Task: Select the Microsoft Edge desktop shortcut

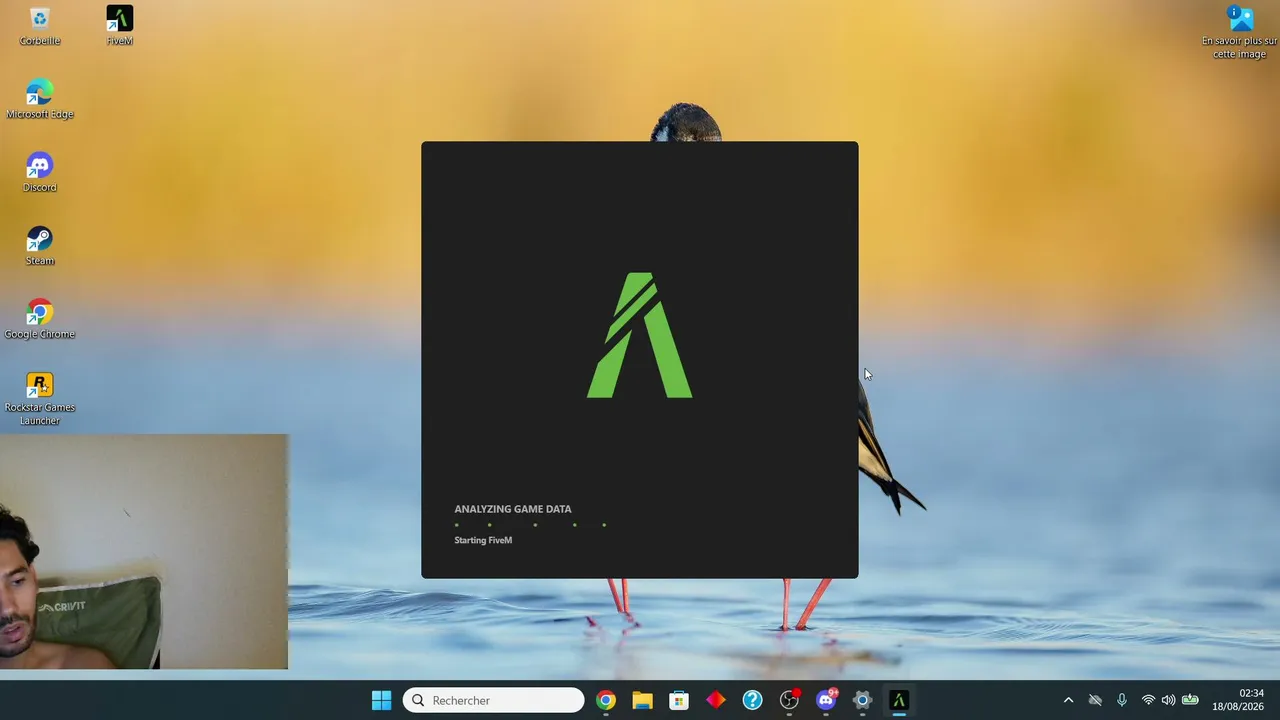Action: 40,99
